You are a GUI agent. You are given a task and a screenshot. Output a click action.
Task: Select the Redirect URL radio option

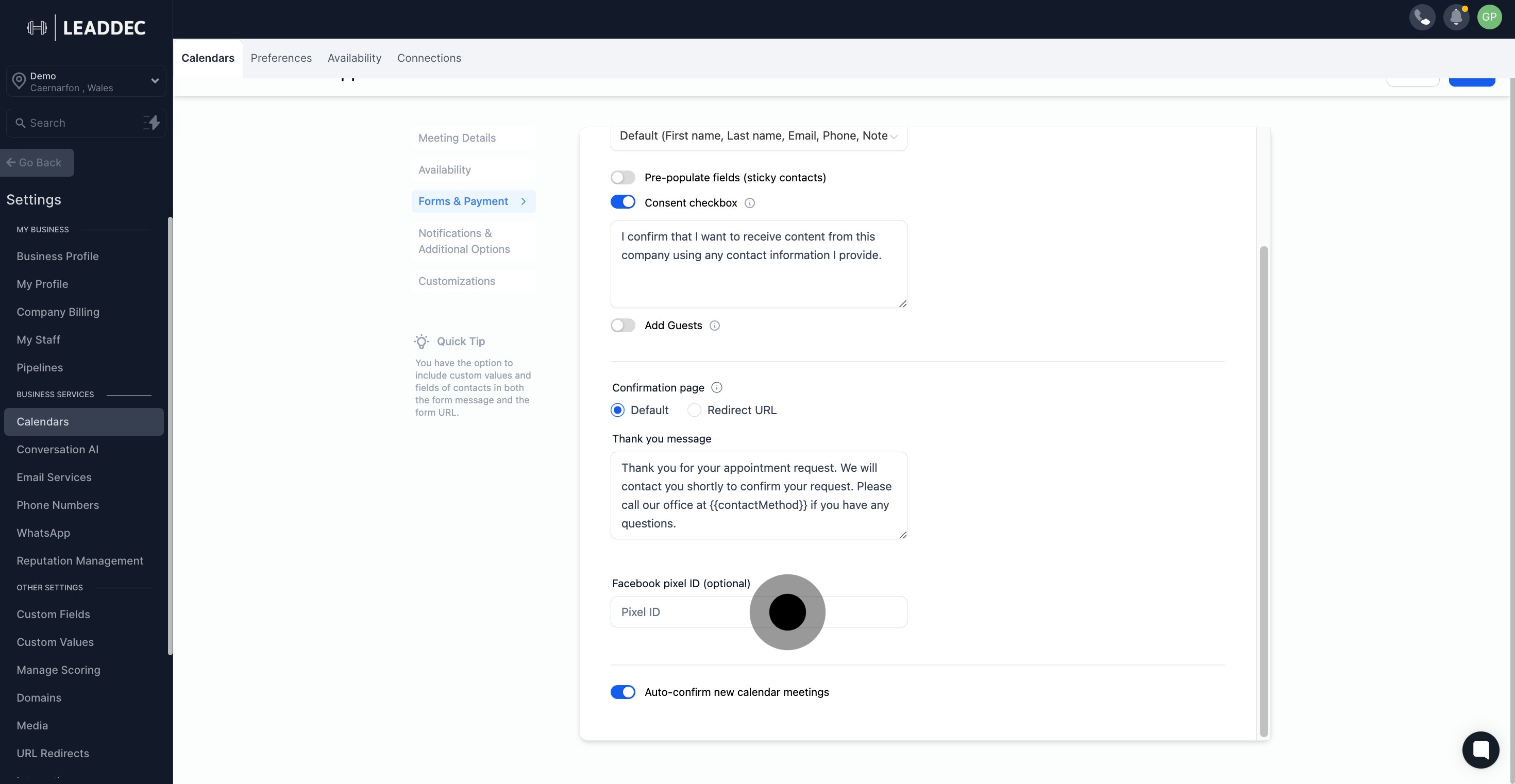pos(694,410)
